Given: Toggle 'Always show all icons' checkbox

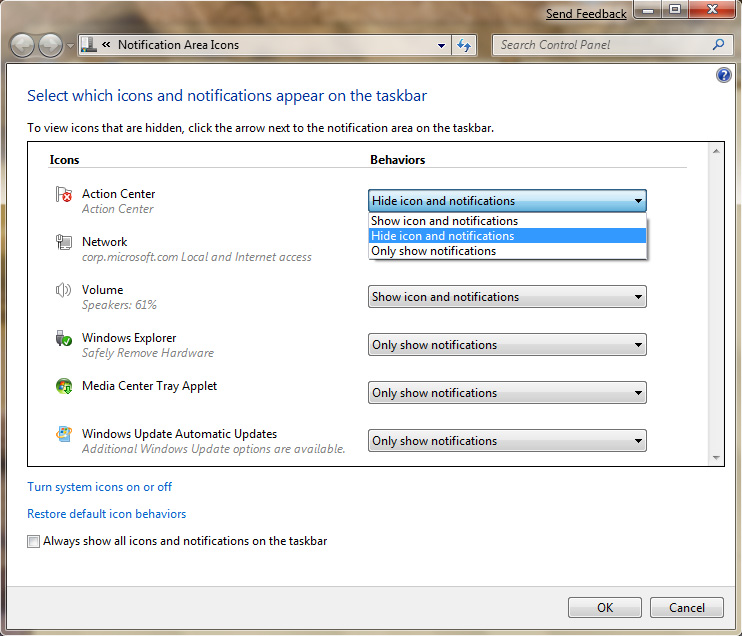Looking at the screenshot, I should (33, 541).
